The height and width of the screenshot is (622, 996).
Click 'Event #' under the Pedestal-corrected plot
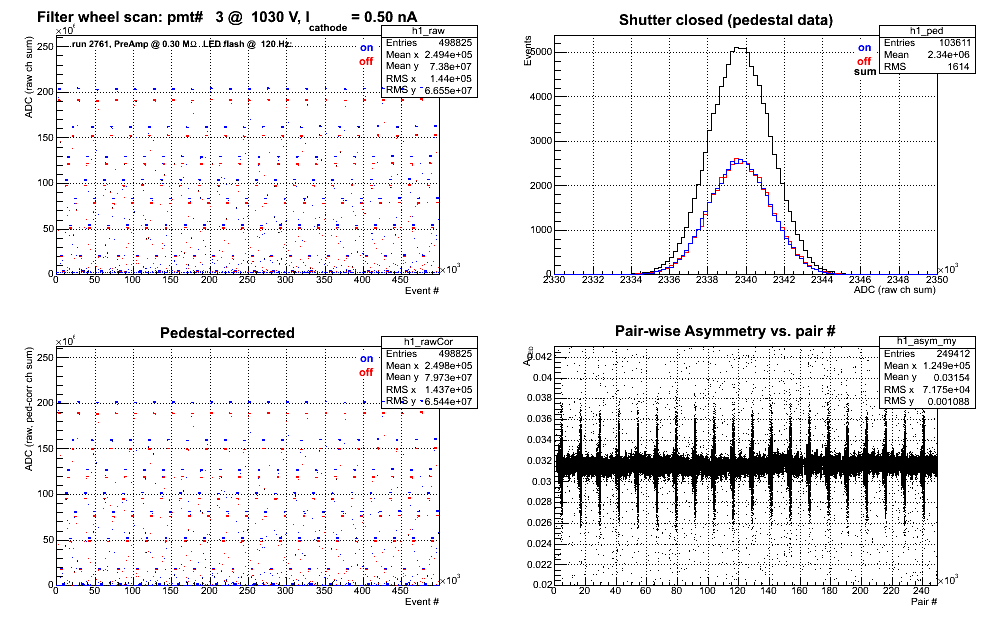(422, 601)
